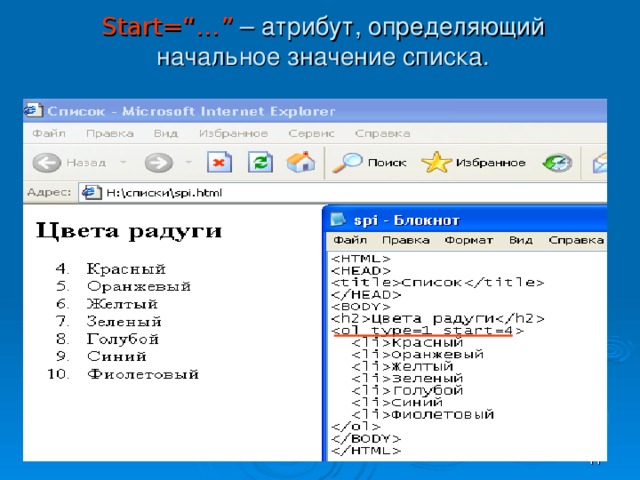Click the <h2>Цвета радуги</h2> line in Notepad
The image size is (640, 480).
[x=438, y=318]
